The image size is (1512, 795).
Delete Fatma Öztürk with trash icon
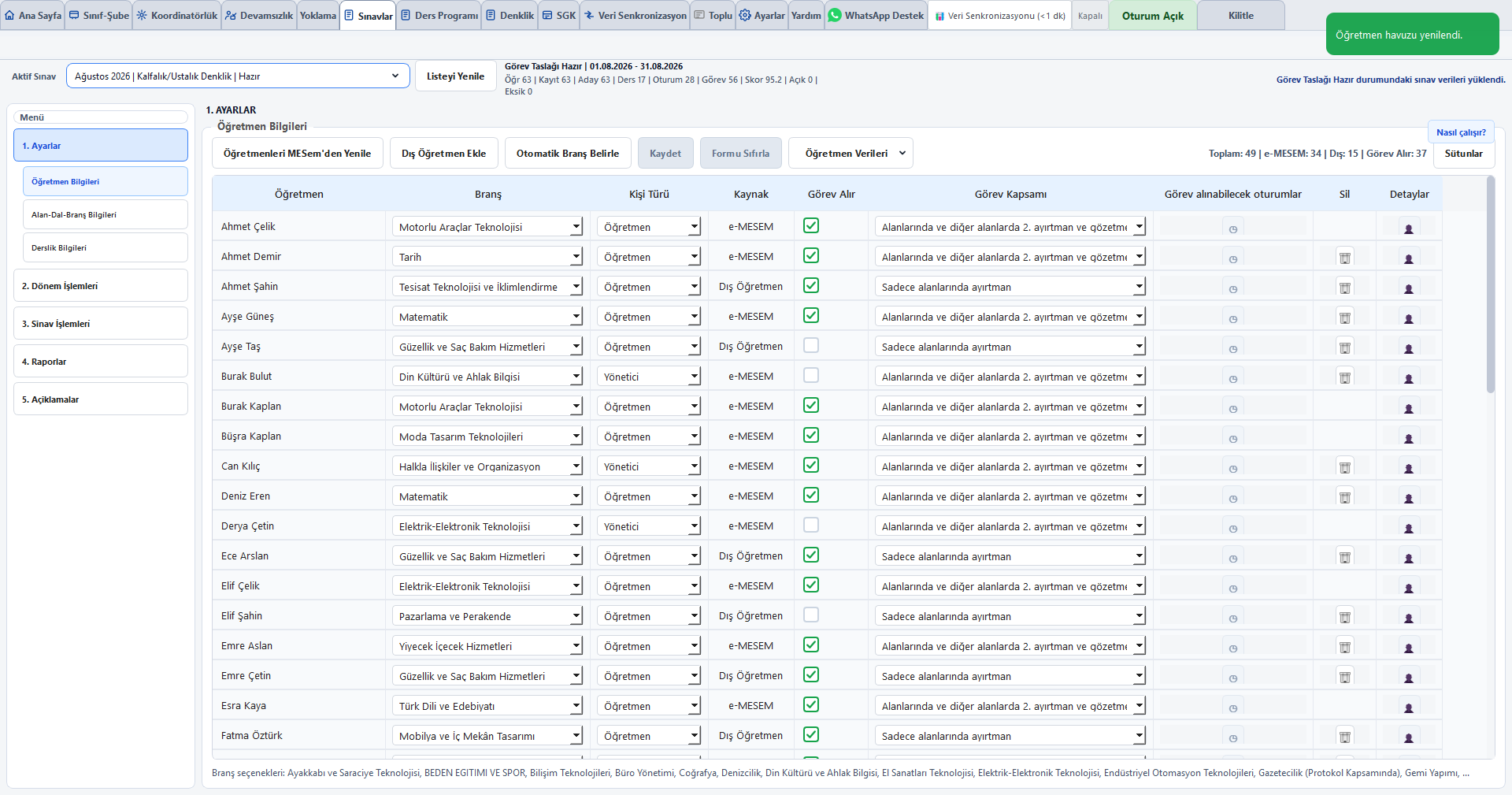coord(1345,736)
